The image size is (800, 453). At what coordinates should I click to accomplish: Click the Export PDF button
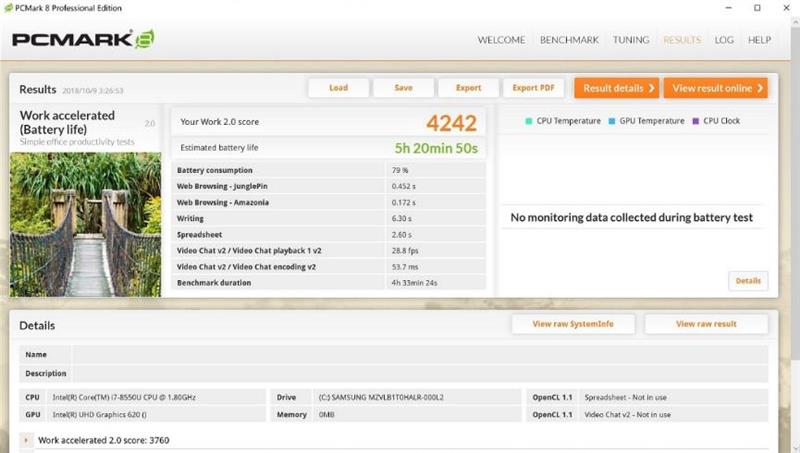pos(533,88)
